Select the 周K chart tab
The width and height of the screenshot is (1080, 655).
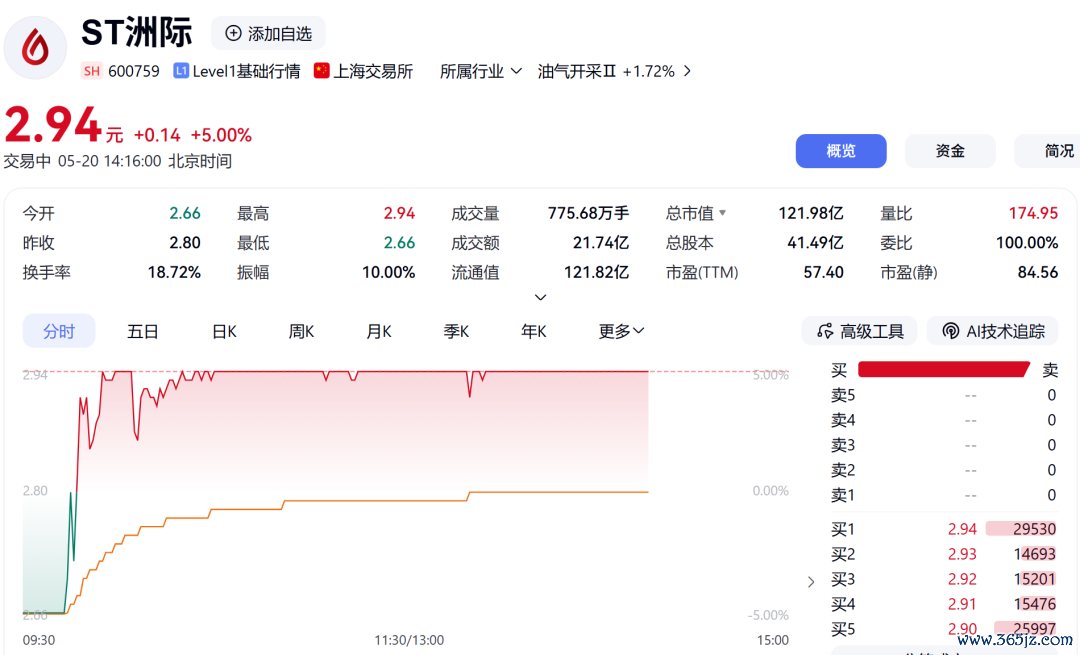point(301,331)
